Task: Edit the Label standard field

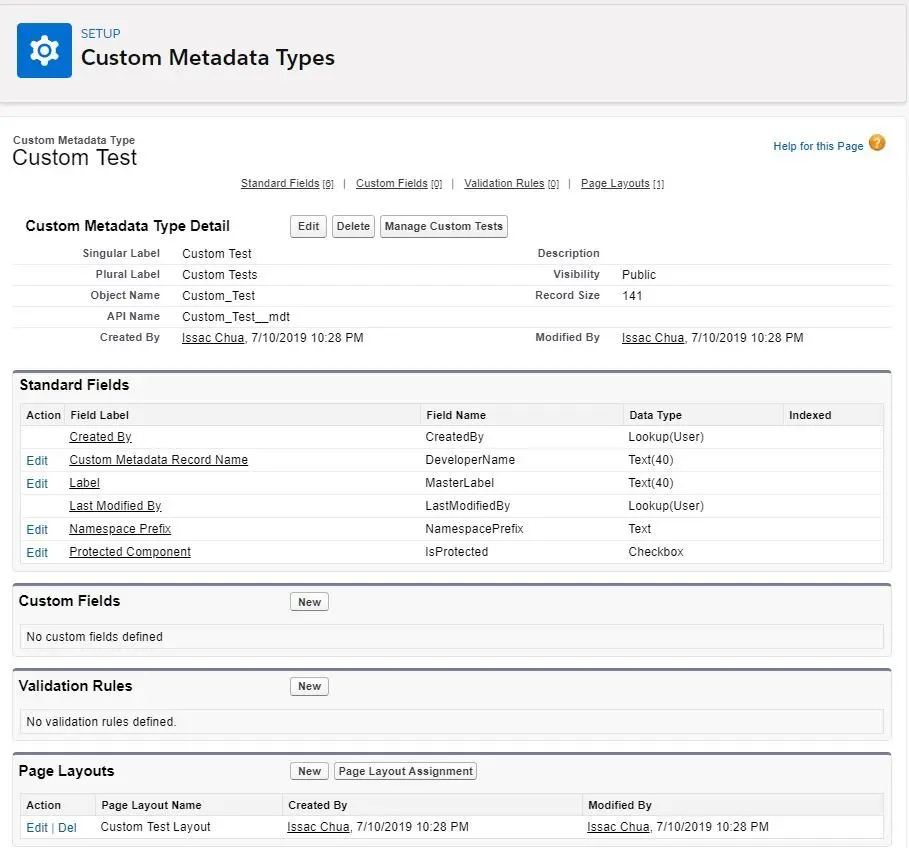Action: (37, 483)
